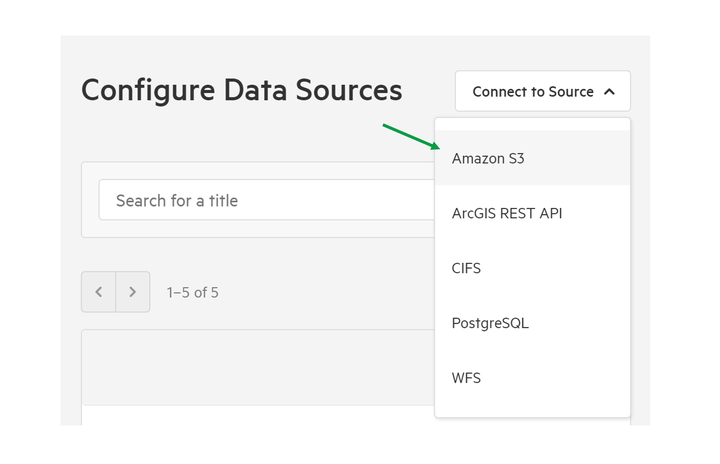Select Amazon S3 from the source list

coord(533,158)
